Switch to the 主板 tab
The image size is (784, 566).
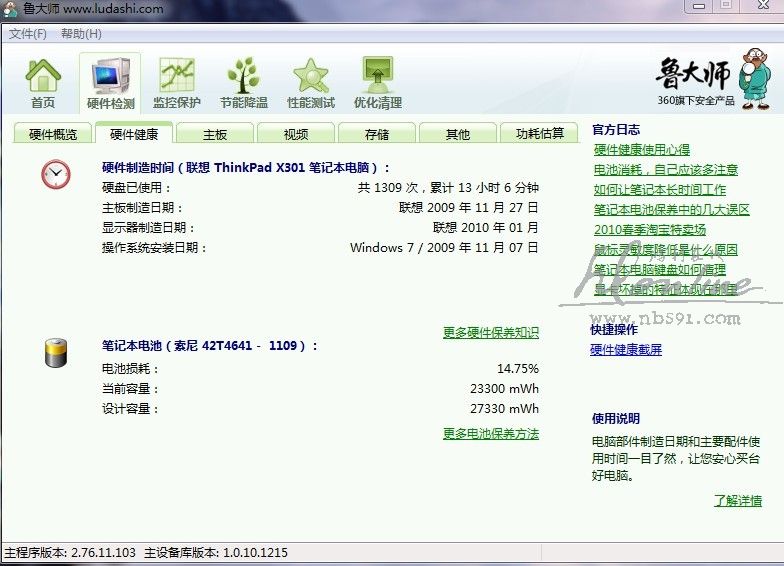pos(215,134)
